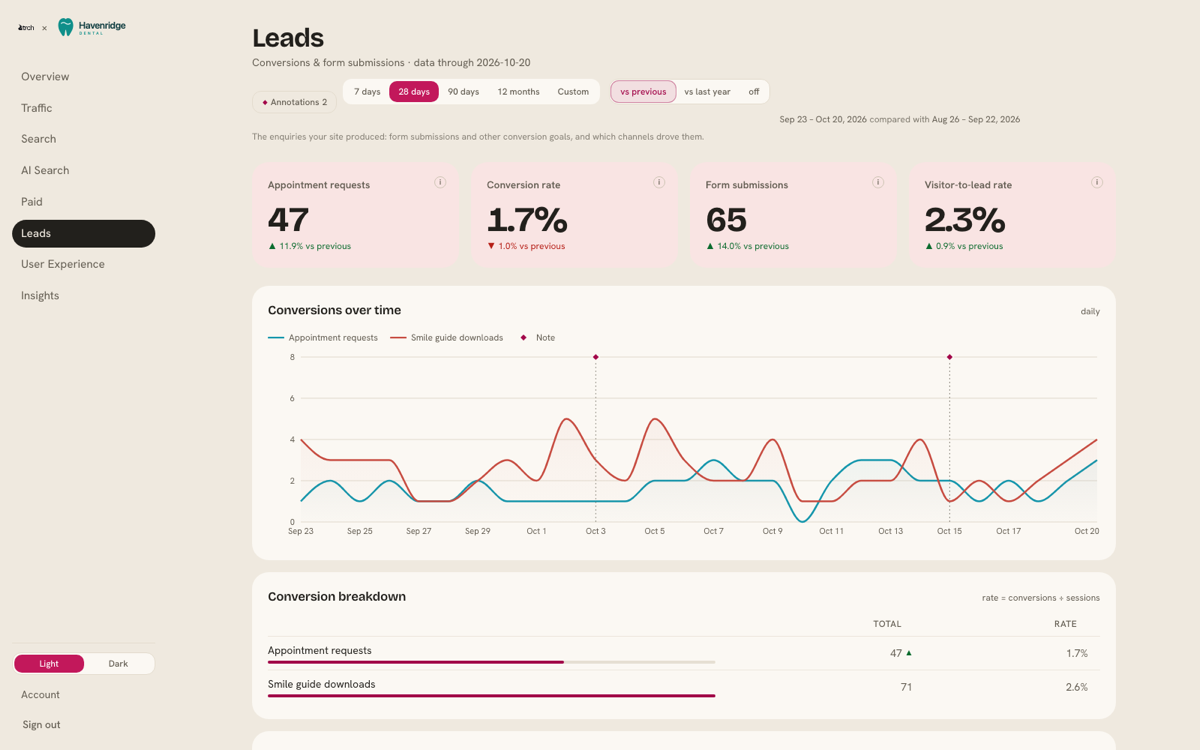Open User Experience page
1200x750 pixels.
click(x=83, y=264)
